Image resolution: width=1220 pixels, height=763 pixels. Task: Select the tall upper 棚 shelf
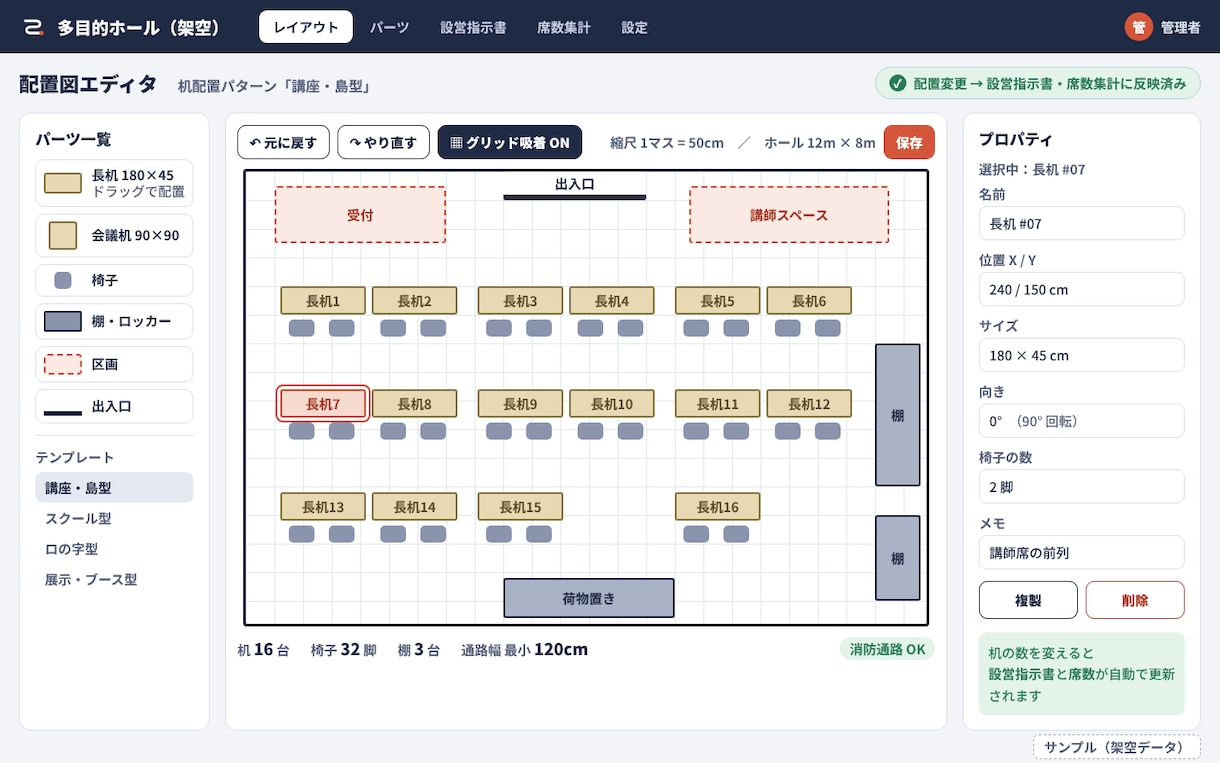click(x=898, y=415)
